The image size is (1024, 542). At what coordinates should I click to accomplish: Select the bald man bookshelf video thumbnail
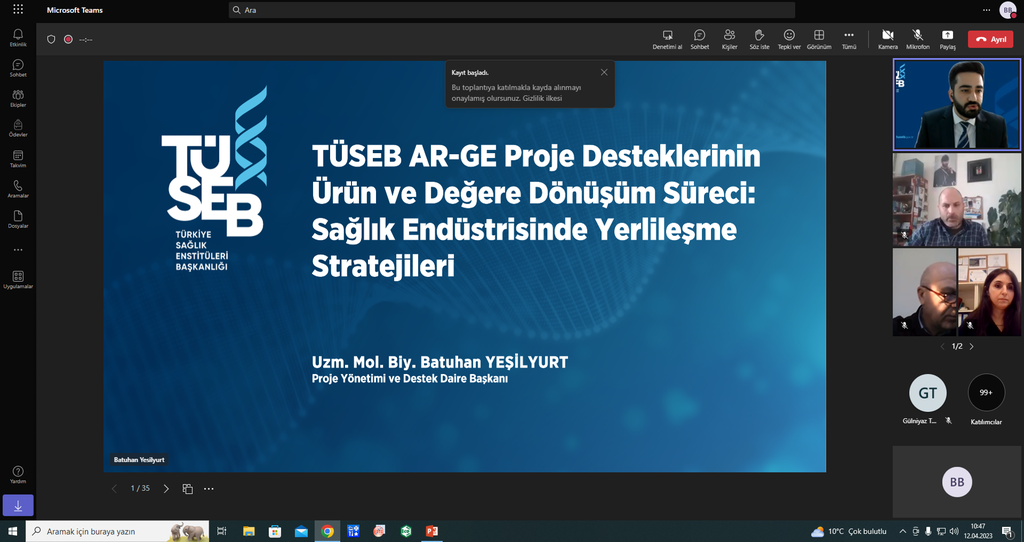pyautogui.click(x=957, y=199)
